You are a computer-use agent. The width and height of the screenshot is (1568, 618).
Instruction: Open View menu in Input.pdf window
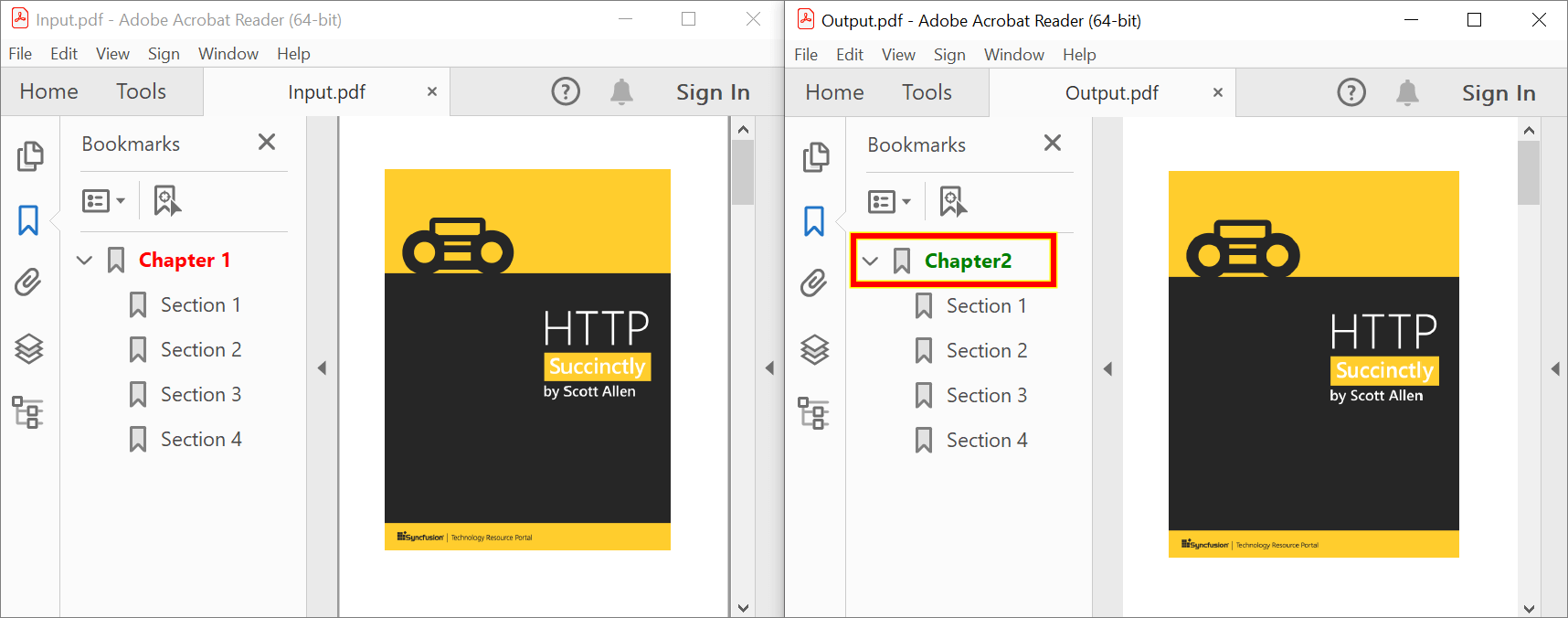click(x=112, y=54)
